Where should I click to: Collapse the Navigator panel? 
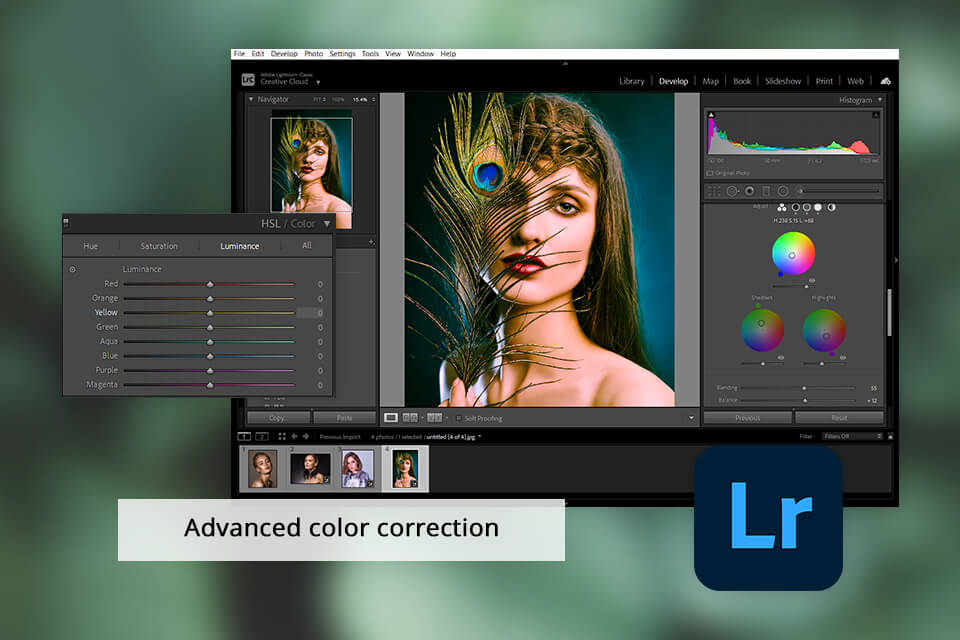(x=251, y=99)
